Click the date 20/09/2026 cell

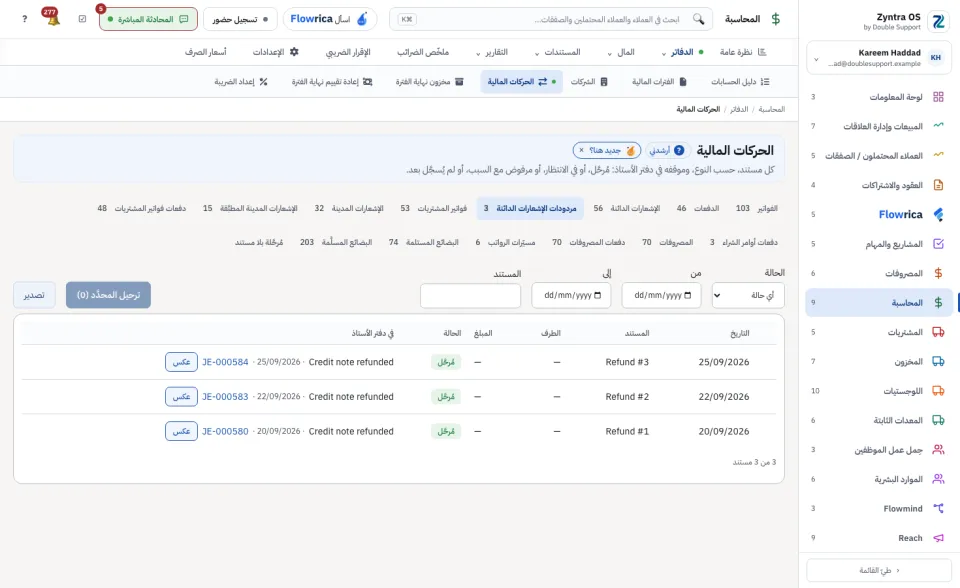pyautogui.click(x=724, y=431)
